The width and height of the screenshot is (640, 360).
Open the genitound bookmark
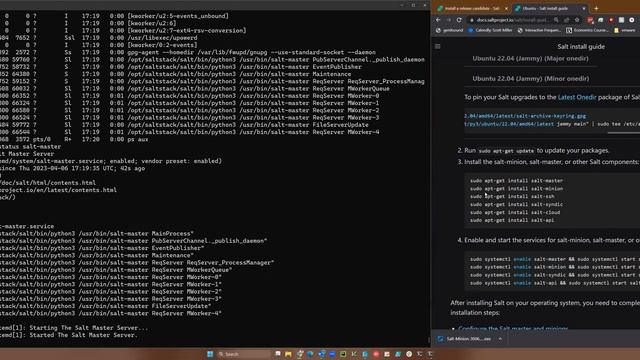click(x=449, y=30)
